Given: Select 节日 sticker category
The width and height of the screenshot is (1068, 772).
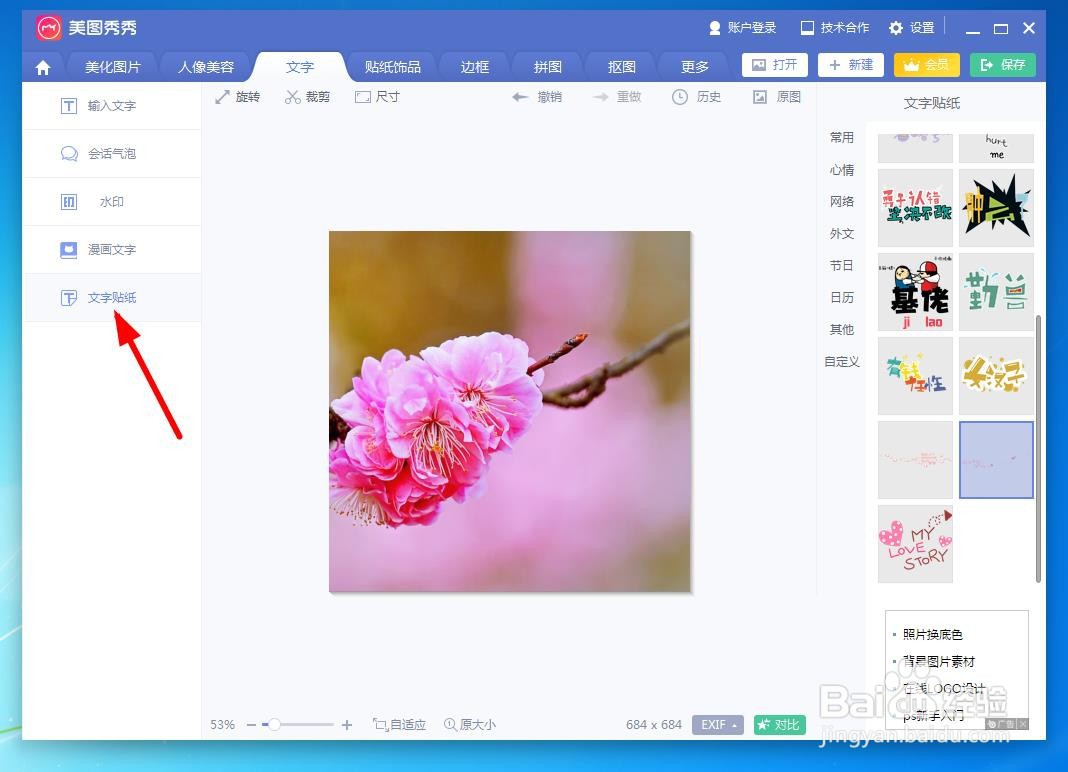Looking at the screenshot, I should point(842,266).
